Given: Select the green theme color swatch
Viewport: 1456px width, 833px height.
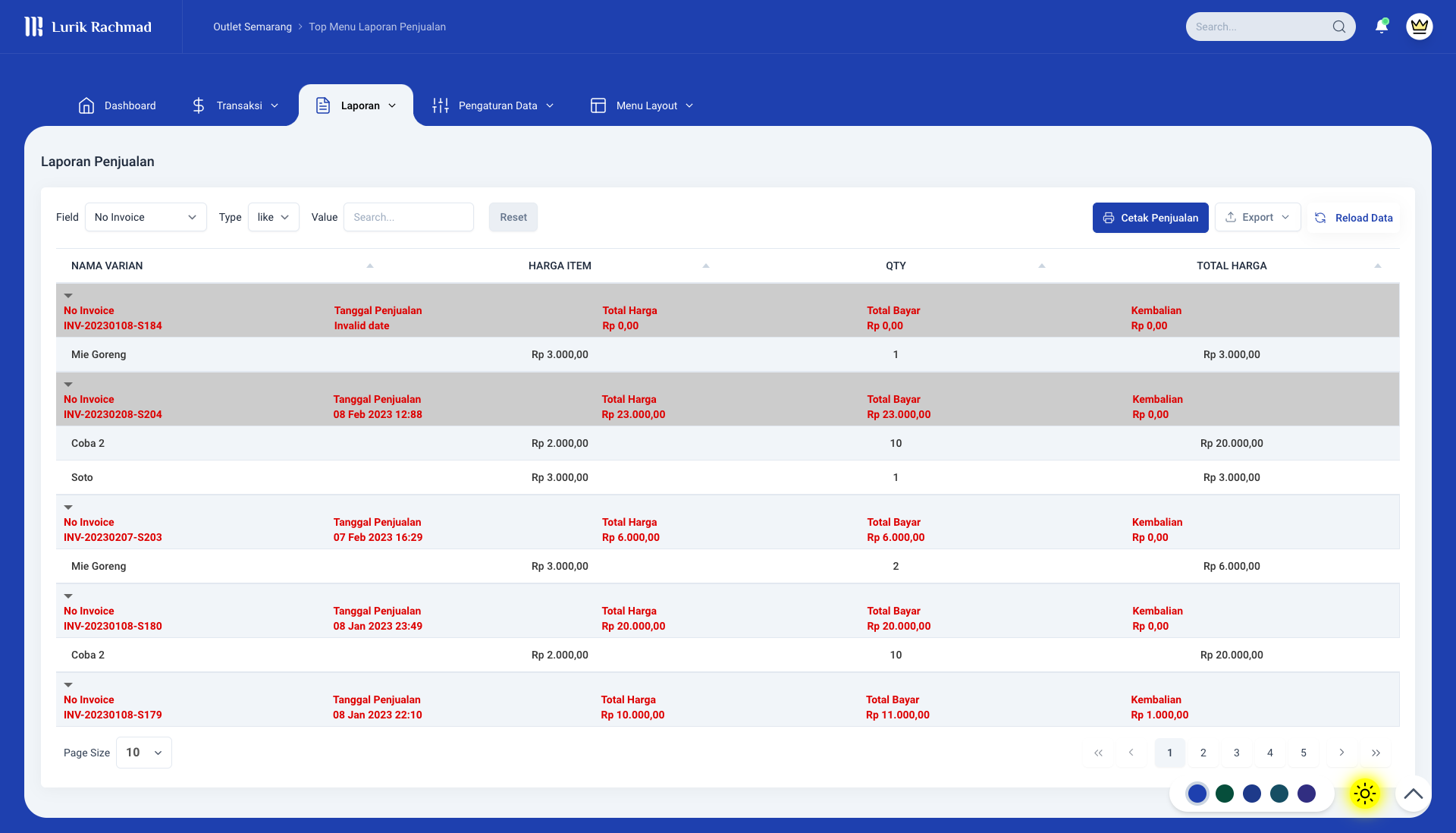Looking at the screenshot, I should pos(1224,794).
